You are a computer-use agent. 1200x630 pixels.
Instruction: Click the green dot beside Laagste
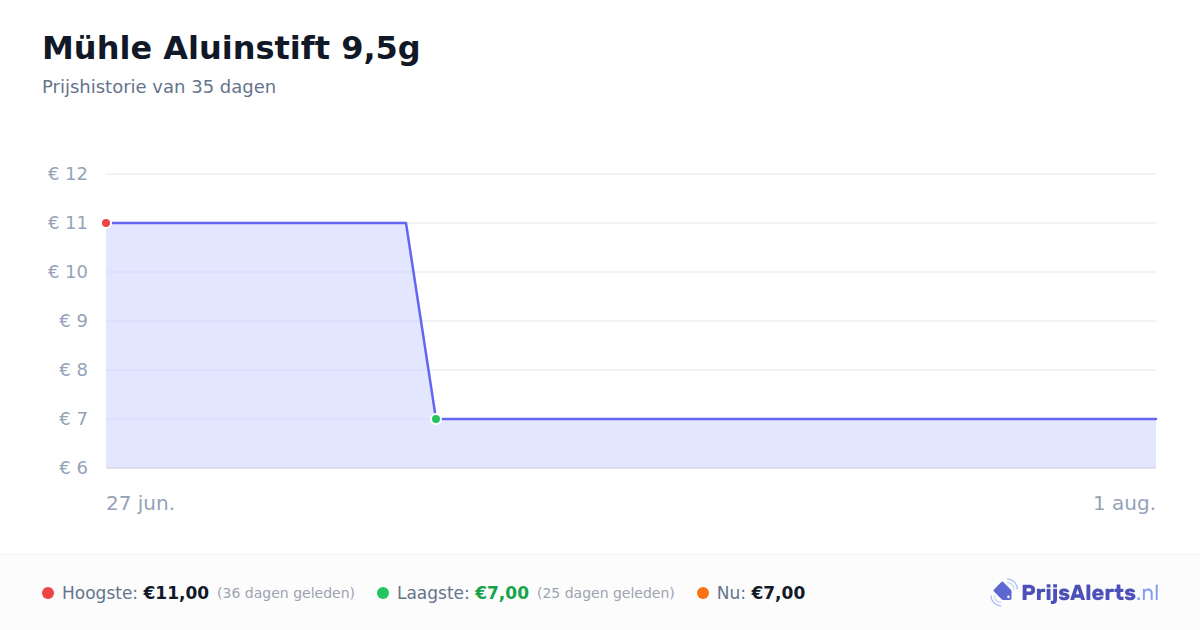383,593
